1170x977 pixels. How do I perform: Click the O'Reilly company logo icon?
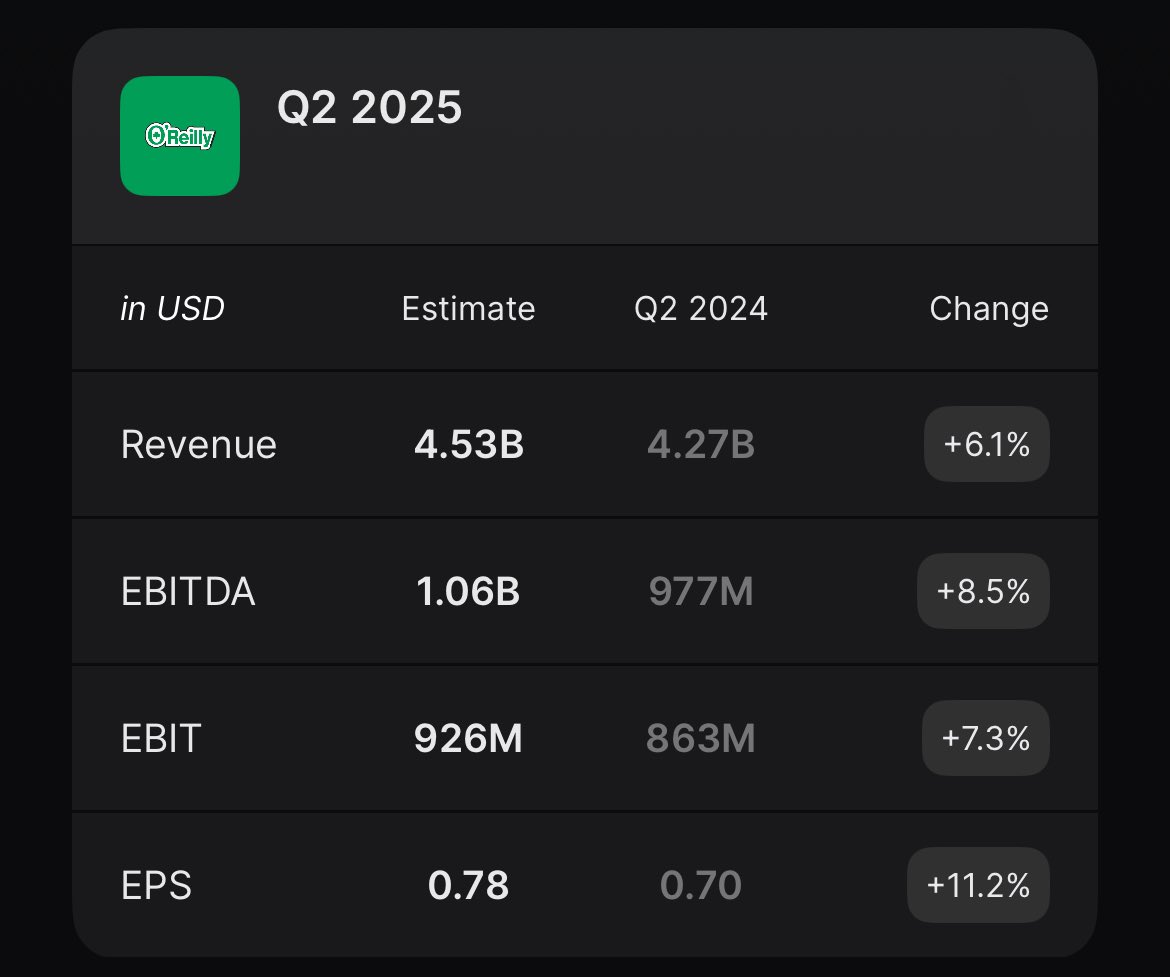pyautogui.click(x=180, y=136)
